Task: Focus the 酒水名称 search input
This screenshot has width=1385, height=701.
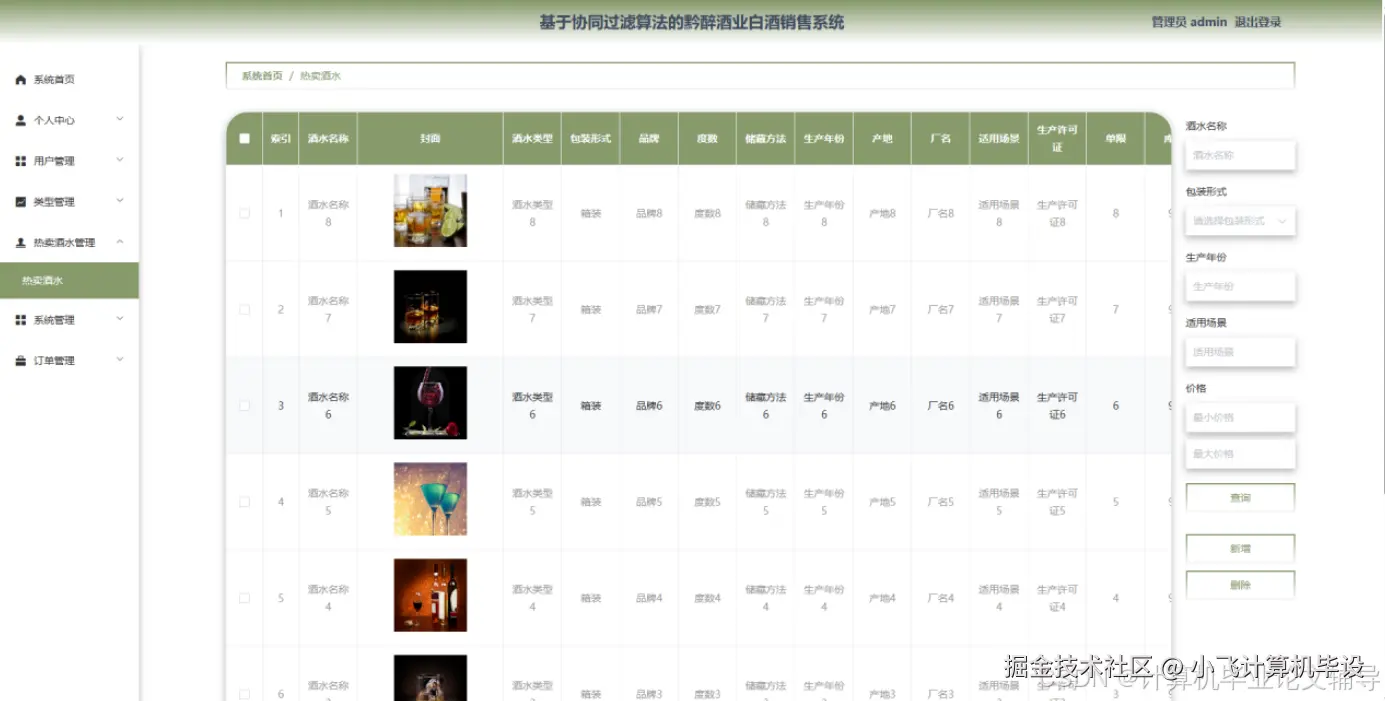Action: 1240,155
